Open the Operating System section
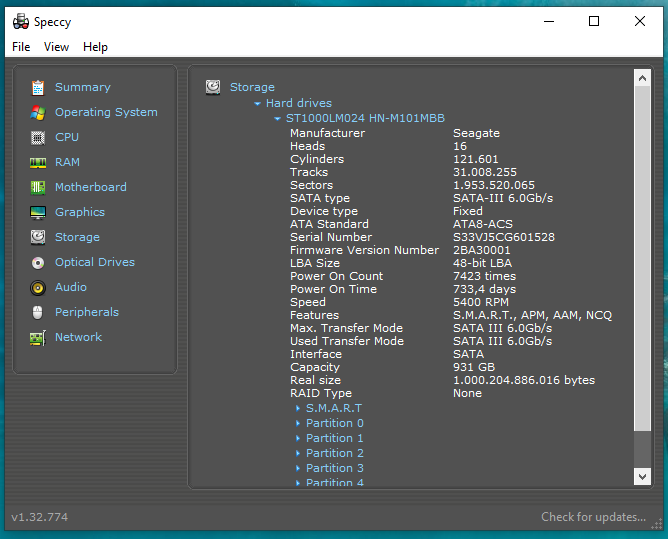The width and height of the screenshot is (668, 539). (106, 112)
